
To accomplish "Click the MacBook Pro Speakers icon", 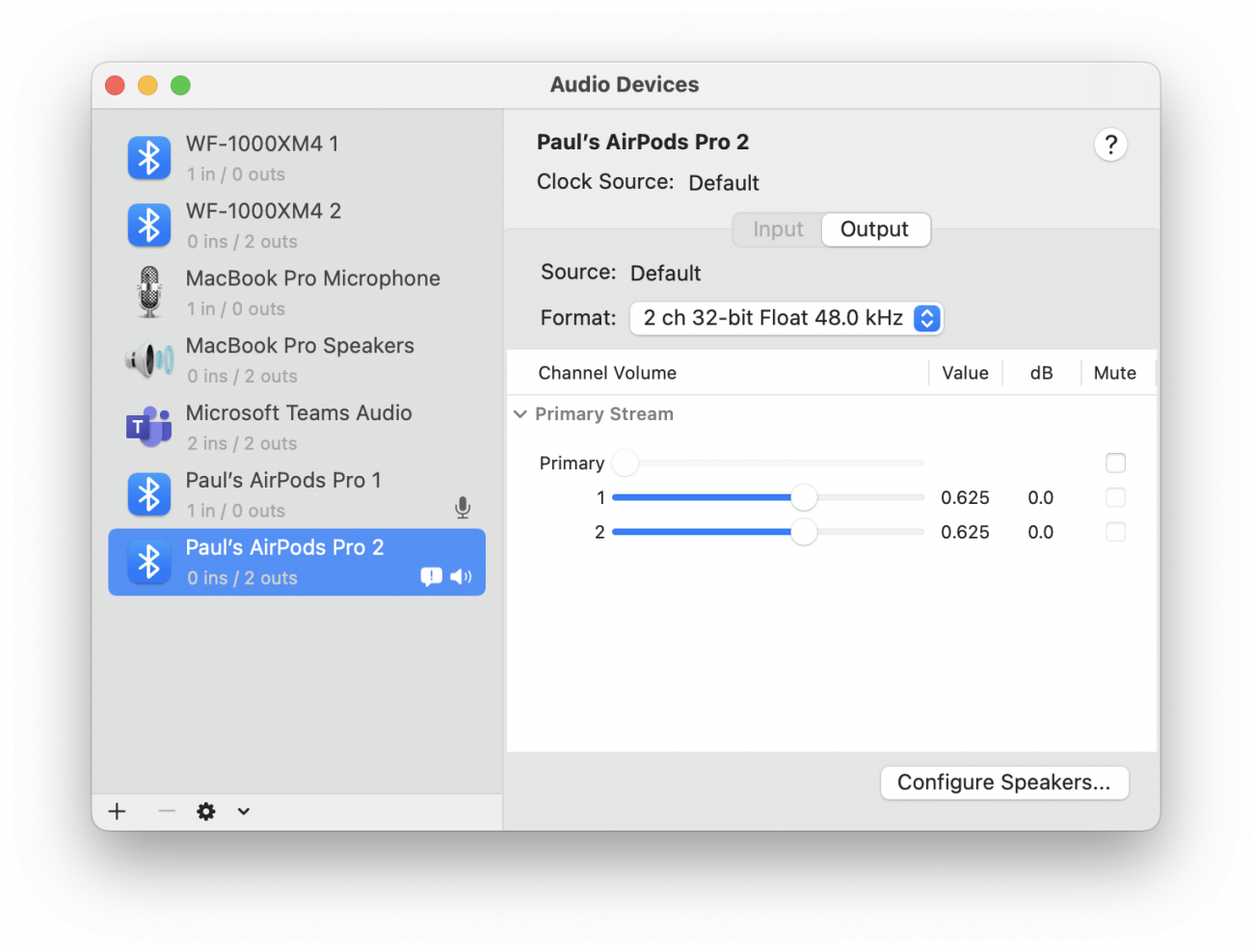I will click(x=149, y=360).
